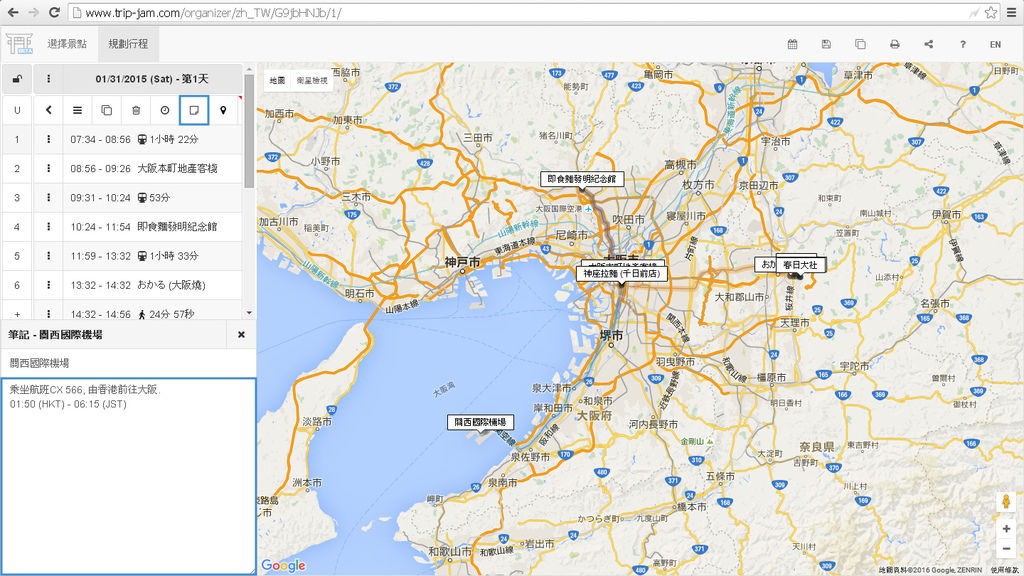This screenshot has height=576, width=1024.
Task: Switch language to EN
Action: [995, 44]
